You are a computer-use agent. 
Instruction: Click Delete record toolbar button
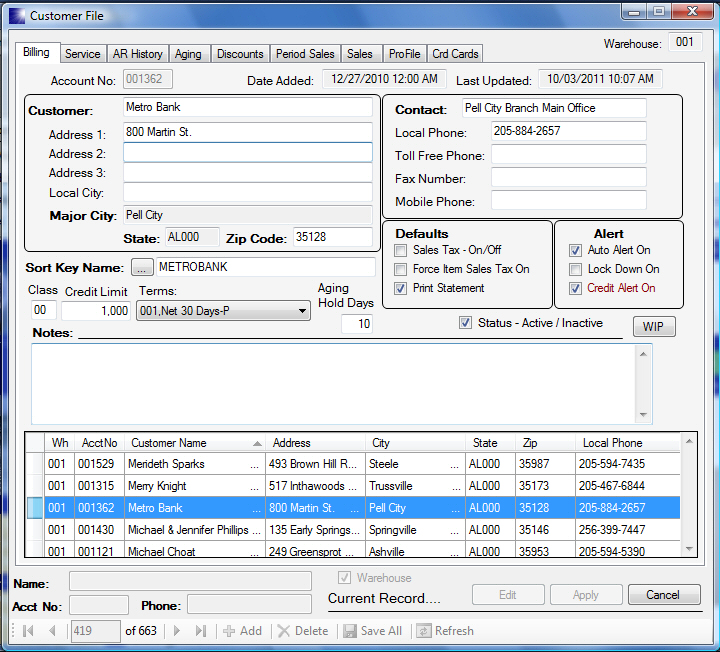(x=303, y=631)
